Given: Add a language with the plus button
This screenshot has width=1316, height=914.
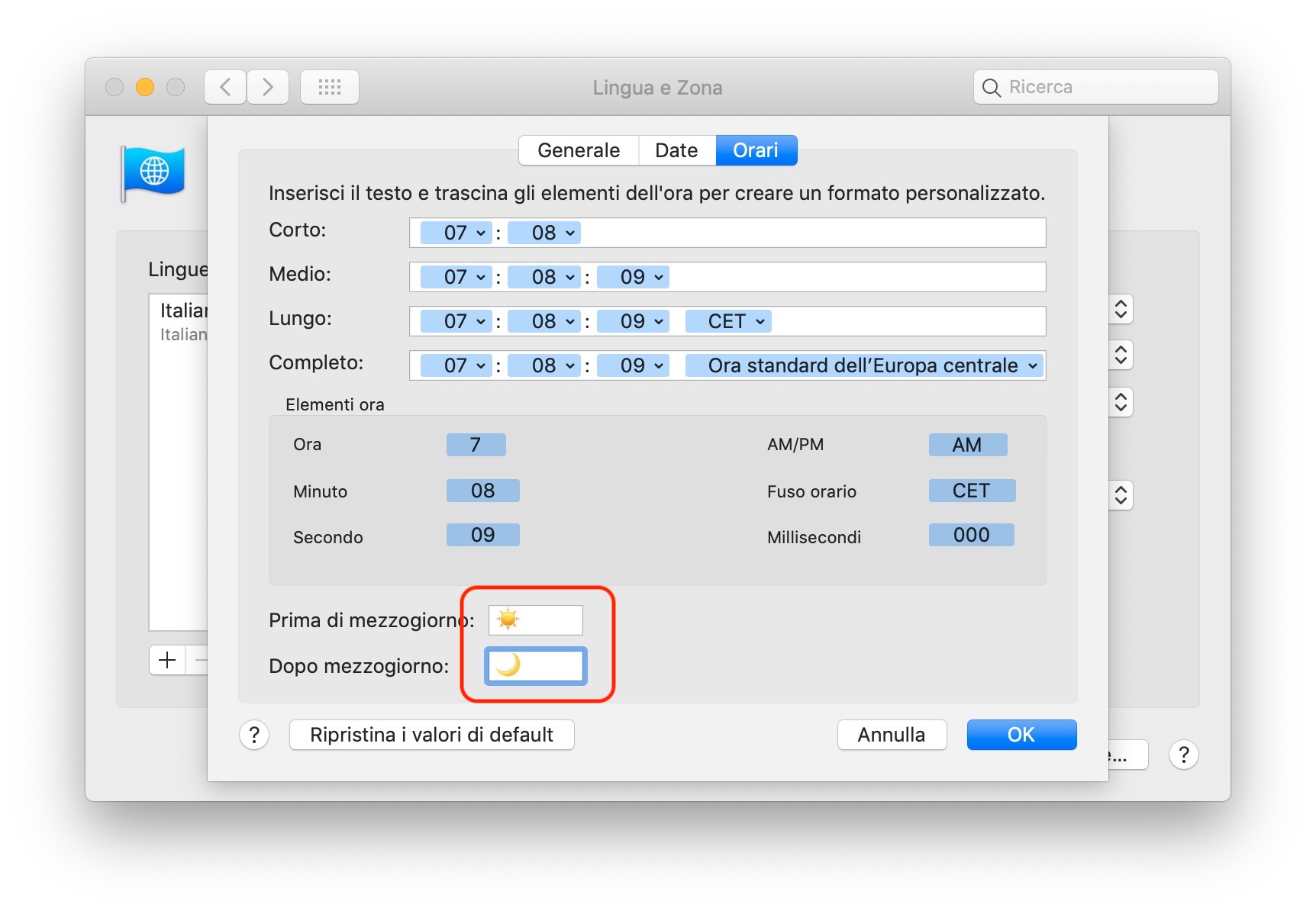Looking at the screenshot, I should 167,660.
